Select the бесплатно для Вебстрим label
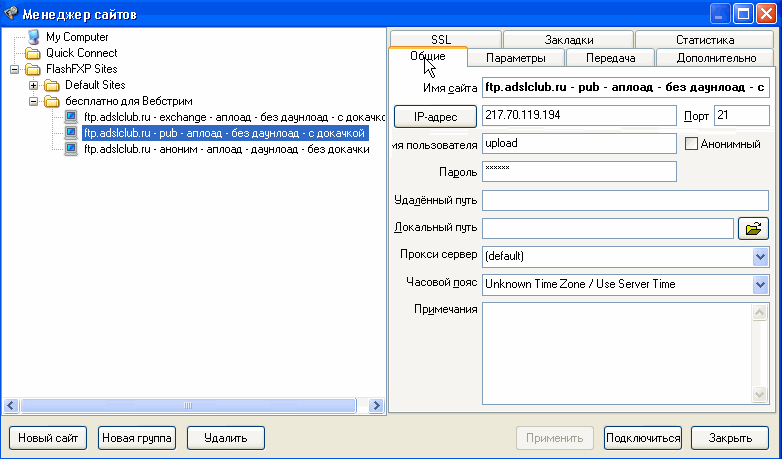Viewport: 782px width, 459px height. (129, 101)
